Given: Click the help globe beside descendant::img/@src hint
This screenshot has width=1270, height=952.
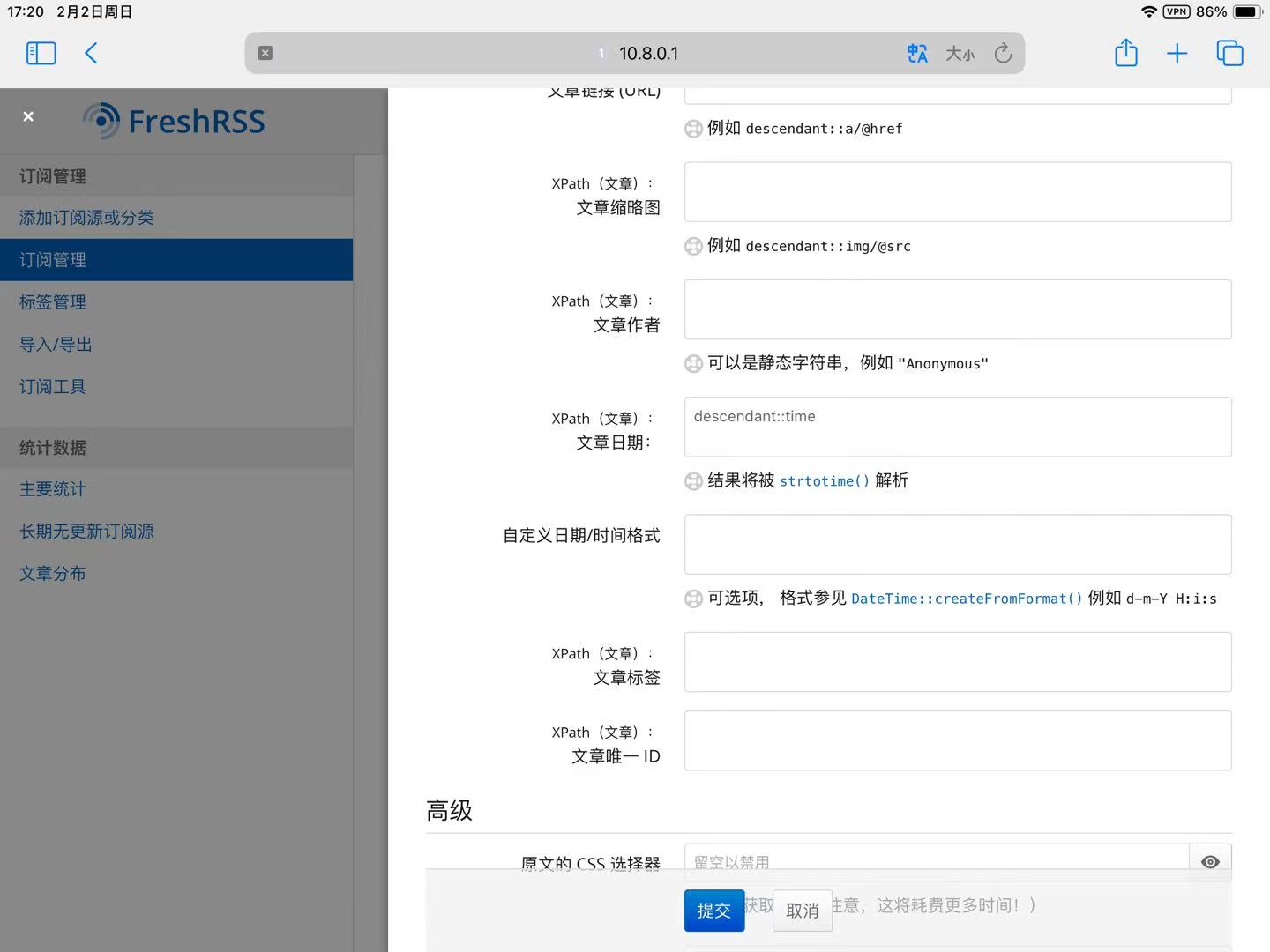Looking at the screenshot, I should coord(693,246).
